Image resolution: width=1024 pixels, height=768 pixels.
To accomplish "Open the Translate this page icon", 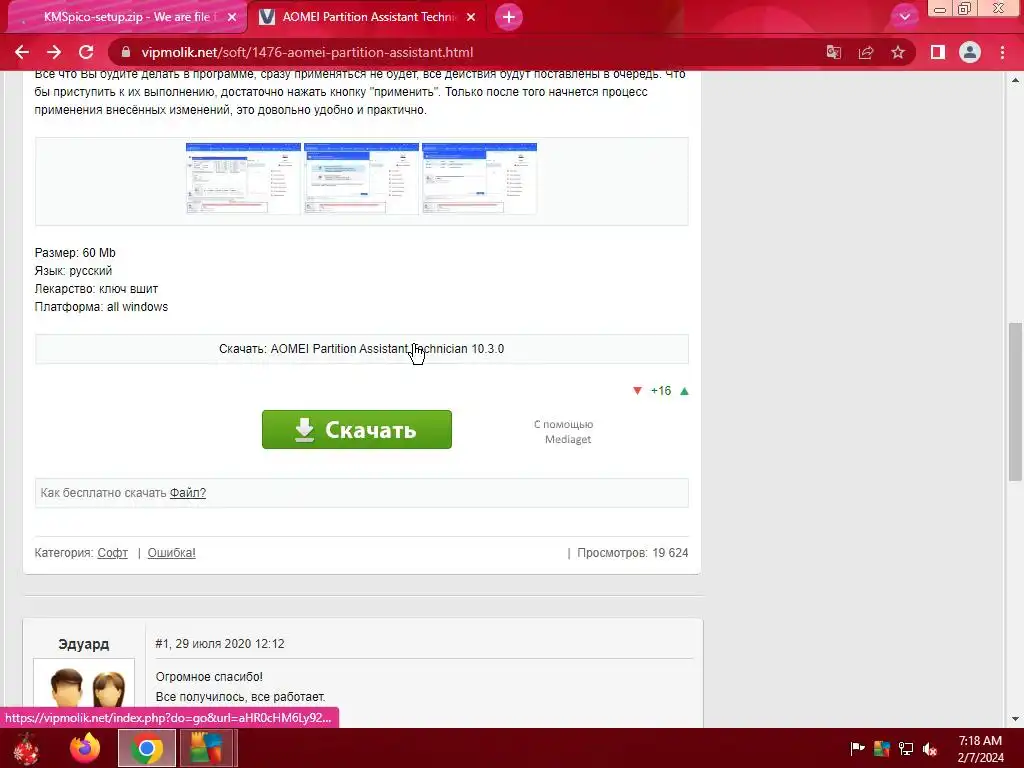I will [834, 52].
